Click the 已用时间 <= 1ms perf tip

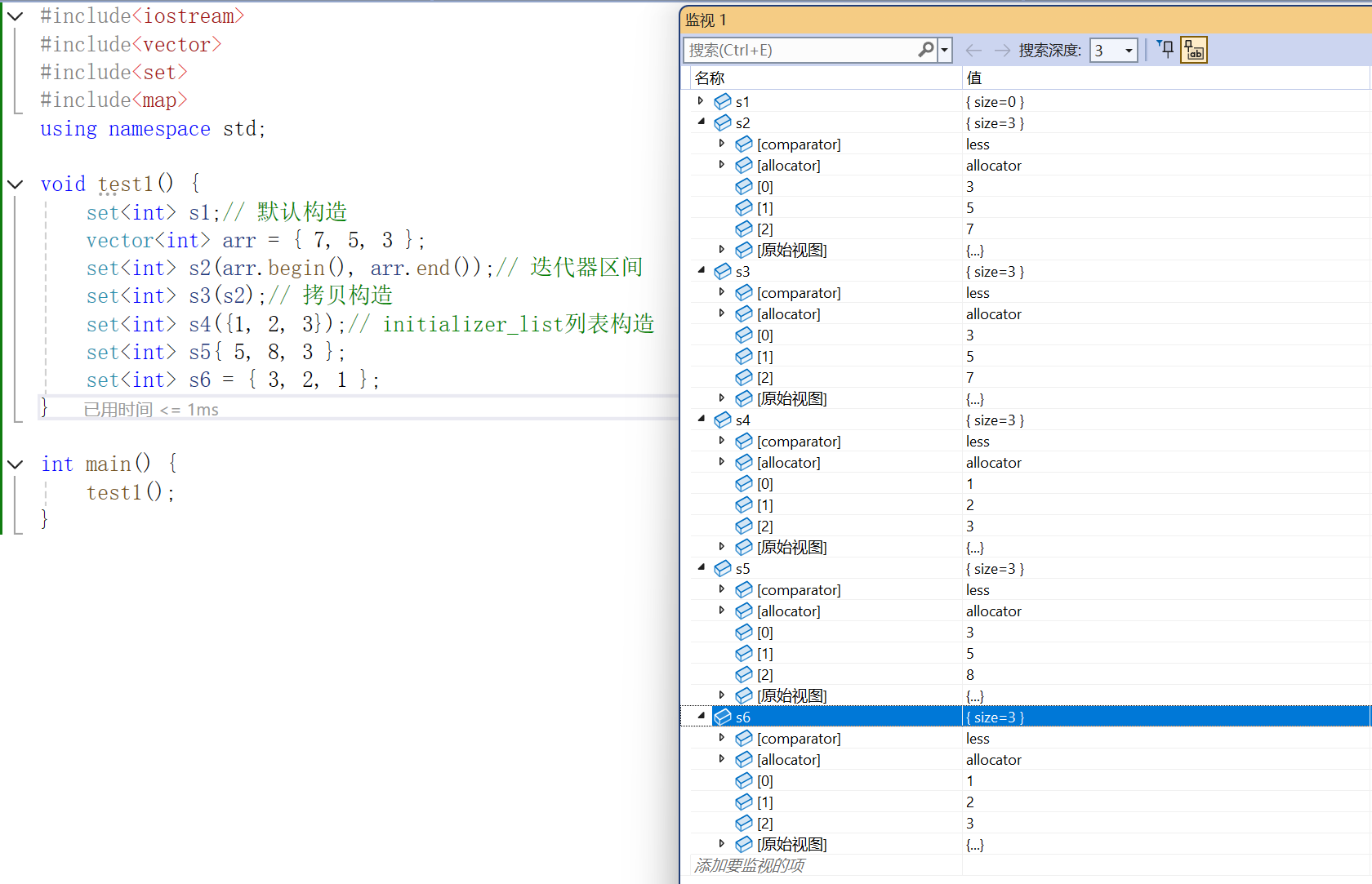(x=151, y=409)
